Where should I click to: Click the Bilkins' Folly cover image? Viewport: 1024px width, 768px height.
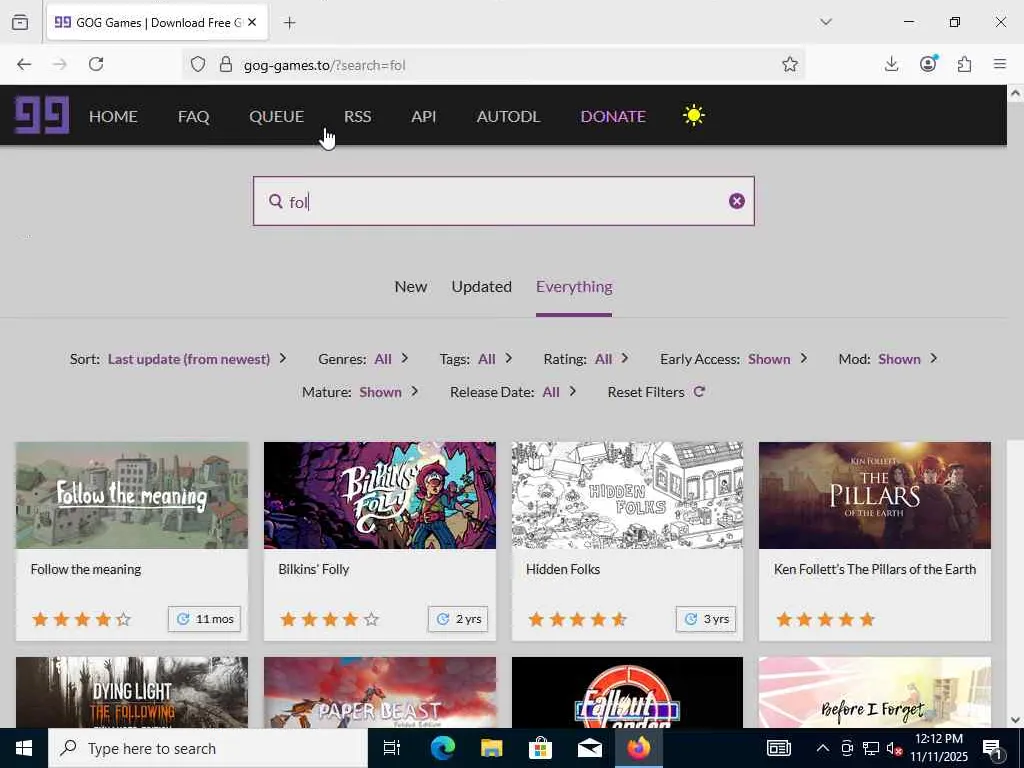[x=379, y=495]
